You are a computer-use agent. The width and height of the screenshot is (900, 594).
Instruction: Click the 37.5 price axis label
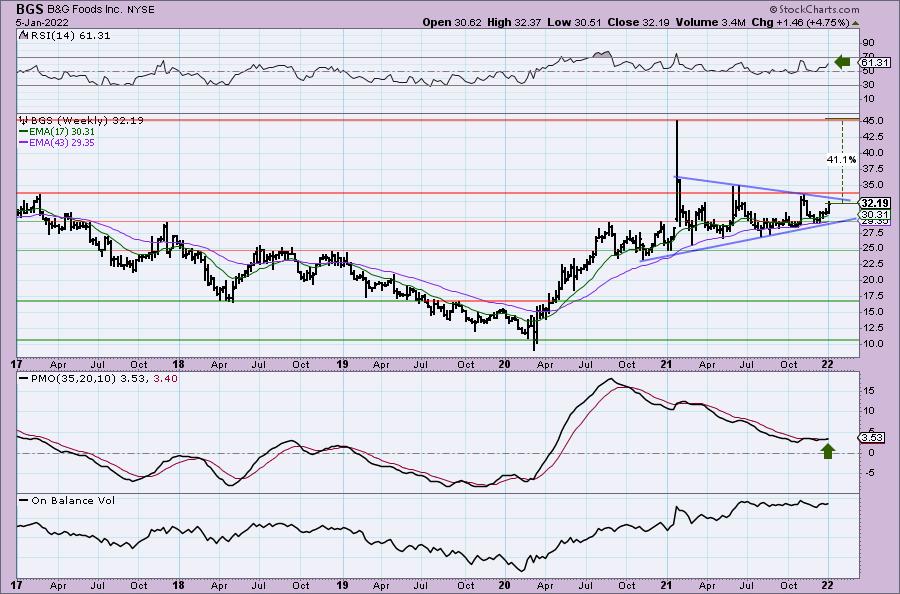pos(872,169)
